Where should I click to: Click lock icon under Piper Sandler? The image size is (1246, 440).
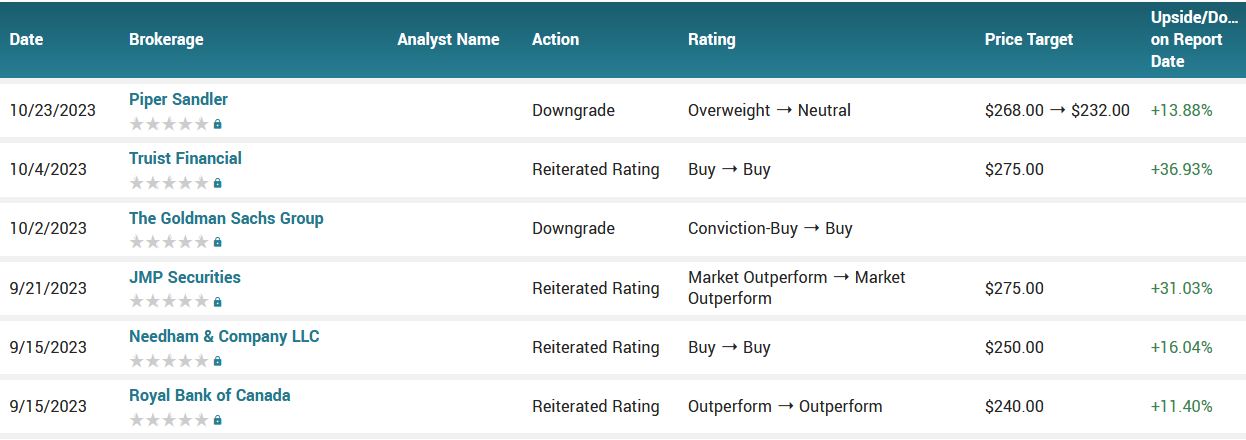pyautogui.click(x=218, y=125)
